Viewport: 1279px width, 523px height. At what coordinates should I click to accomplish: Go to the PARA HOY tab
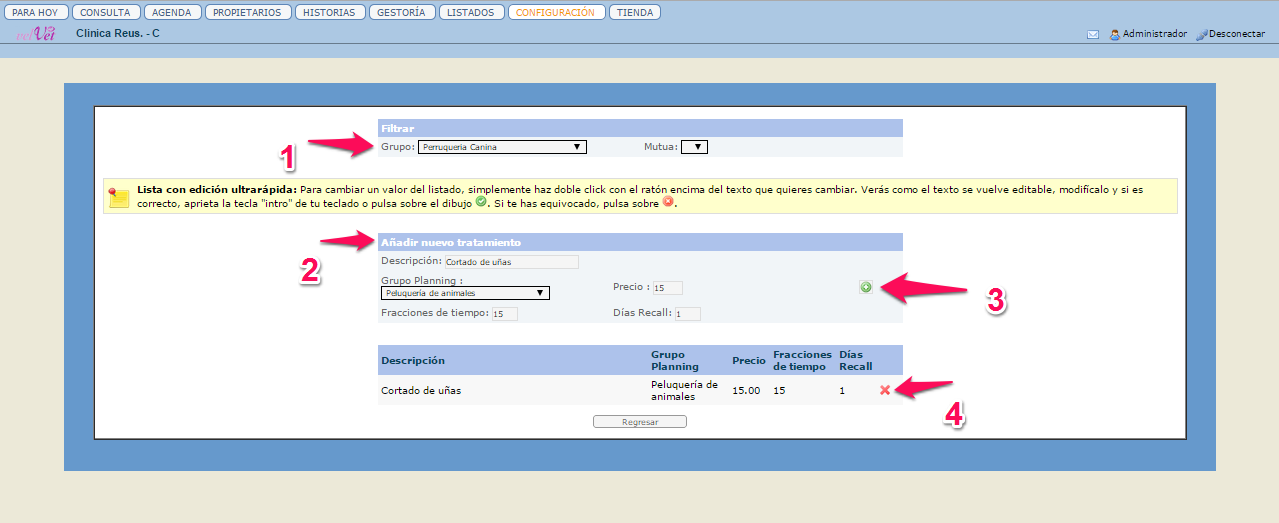pyautogui.click(x=35, y=13)
